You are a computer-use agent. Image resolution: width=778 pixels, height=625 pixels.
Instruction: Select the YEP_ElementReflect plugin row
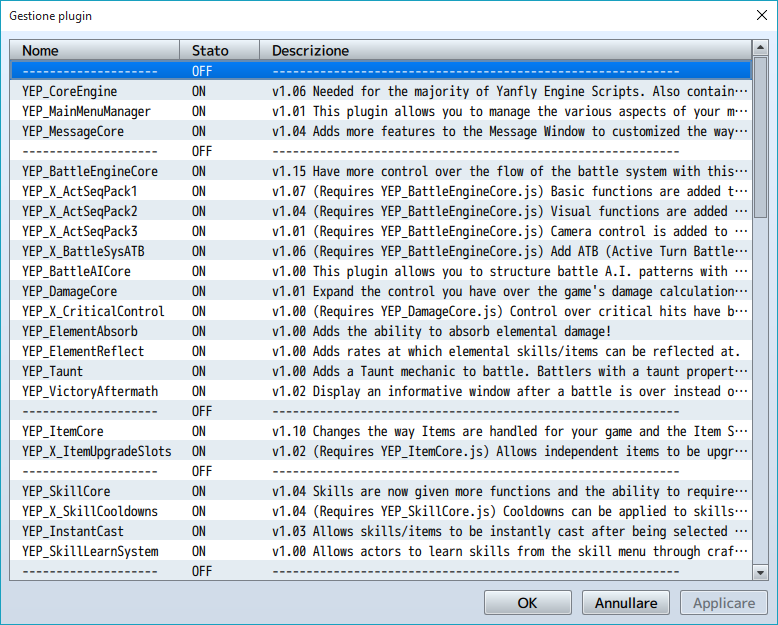(x=381, y=351)
